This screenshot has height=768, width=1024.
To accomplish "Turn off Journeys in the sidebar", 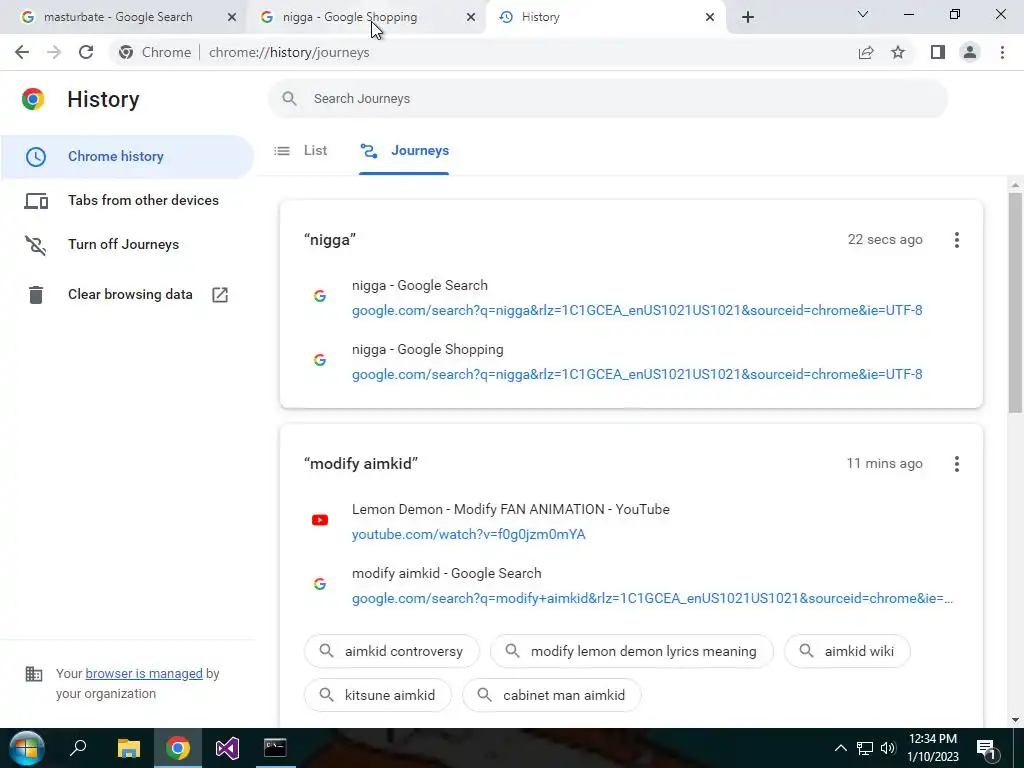I will point(127,244).
